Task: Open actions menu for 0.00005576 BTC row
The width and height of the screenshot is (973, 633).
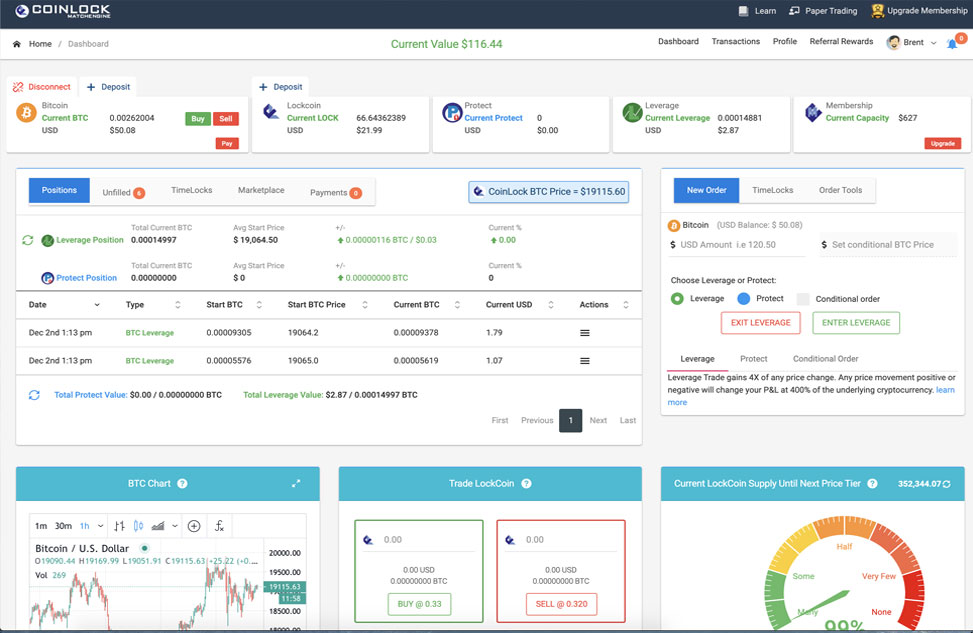Action: pyautogui.click(x=585, y=361)
